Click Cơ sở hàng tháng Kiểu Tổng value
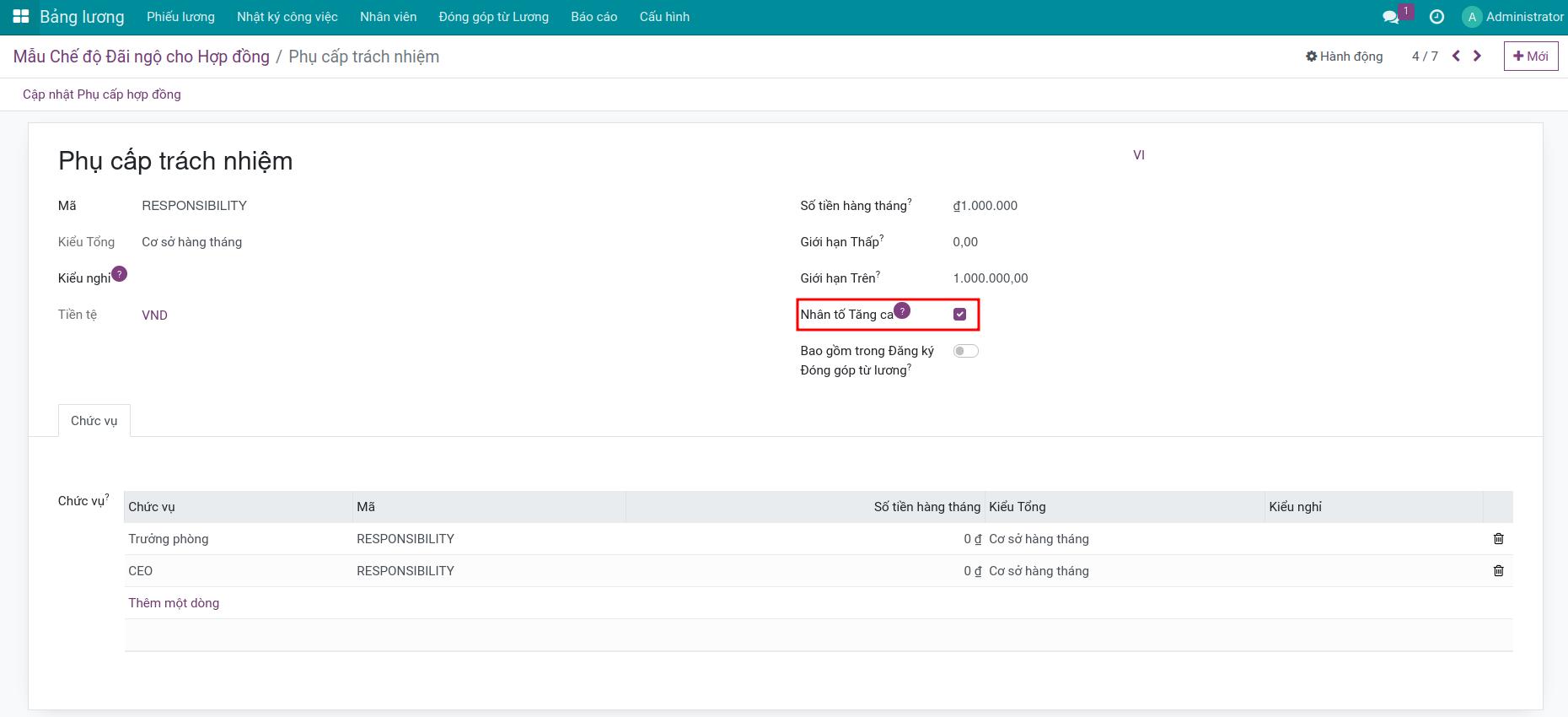This screenshot has width=1568, height=717. point(191,241)
